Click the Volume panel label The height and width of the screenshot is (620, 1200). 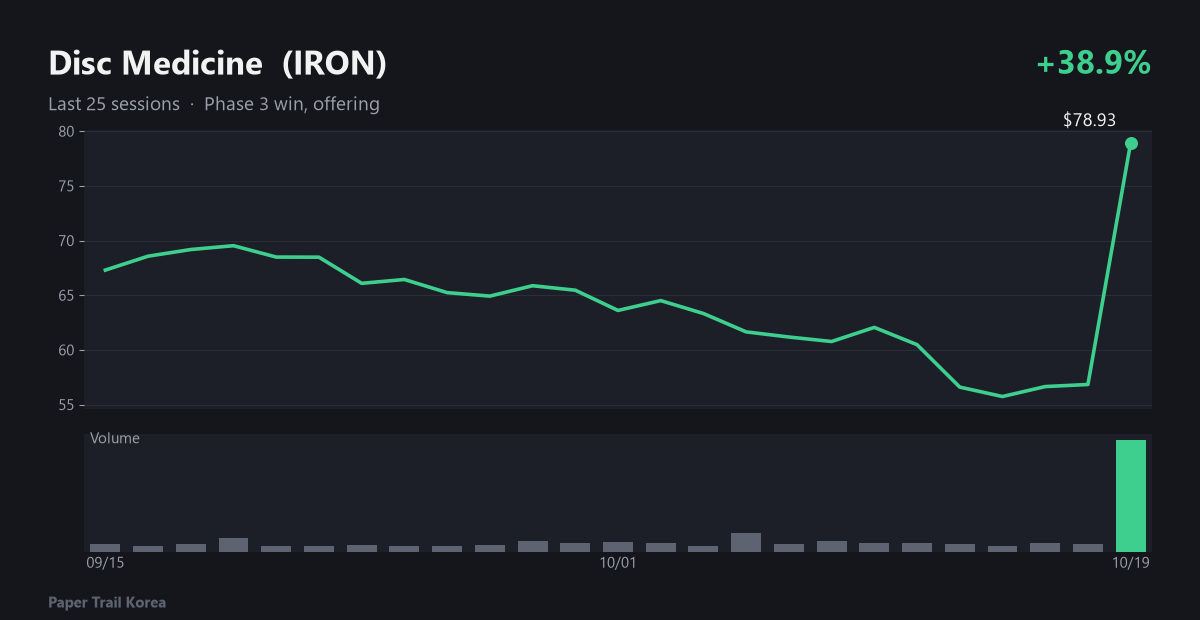tap(115, 438)
